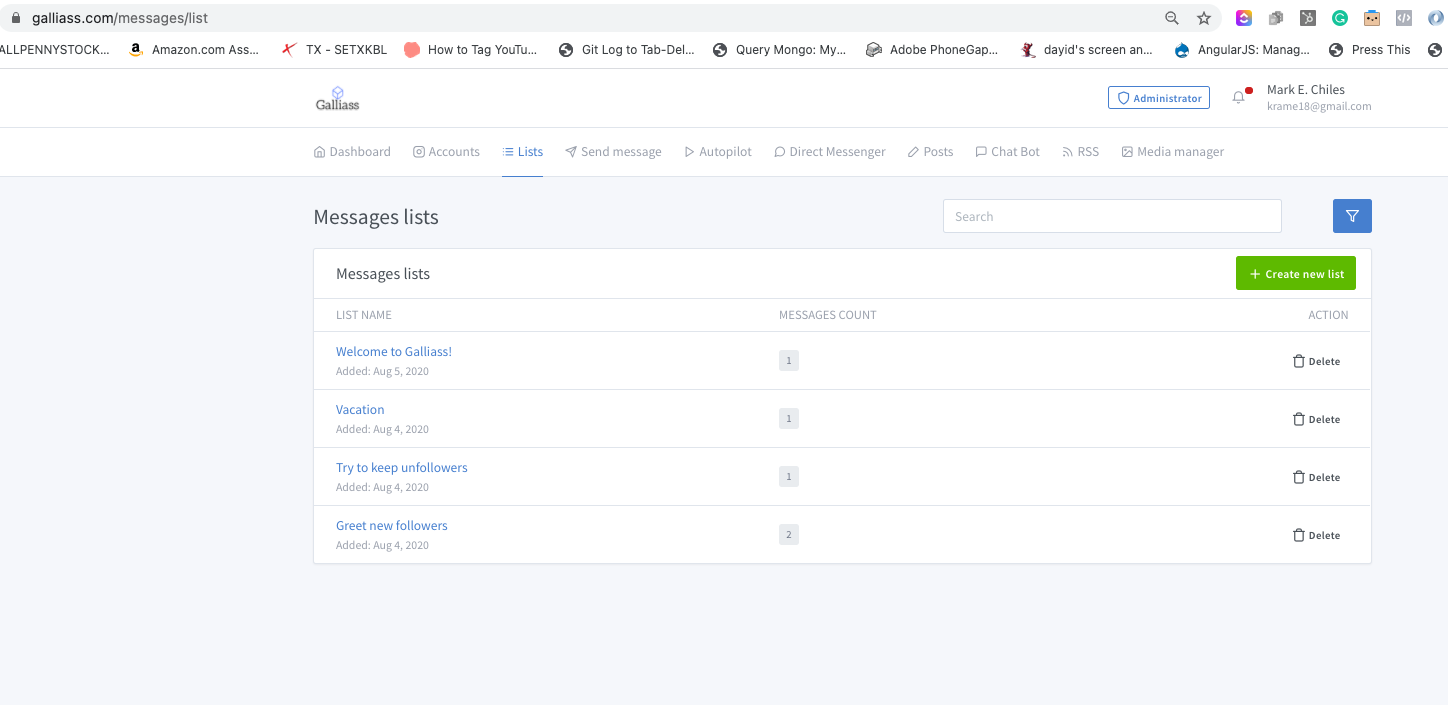This screenshot has width=1448, height=705.
Task: Open the Media manager tab
Action: 1173,152
